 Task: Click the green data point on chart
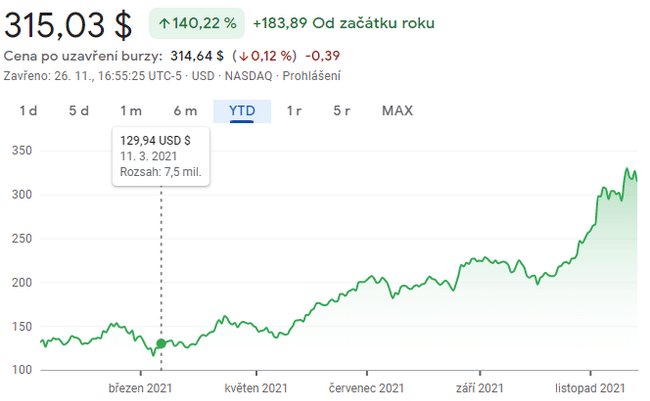(x=161, y=343)
